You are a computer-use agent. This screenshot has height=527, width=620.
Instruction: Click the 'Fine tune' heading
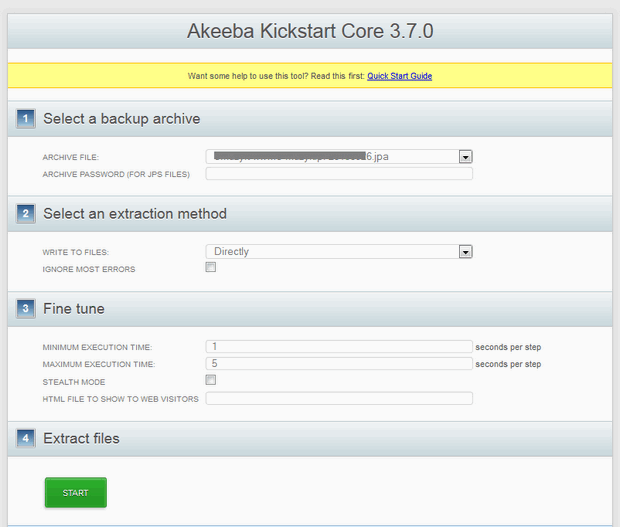pos(74,309)
